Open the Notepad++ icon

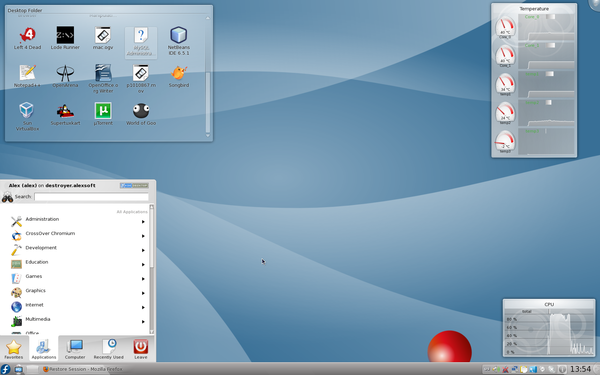click(27, 76)
